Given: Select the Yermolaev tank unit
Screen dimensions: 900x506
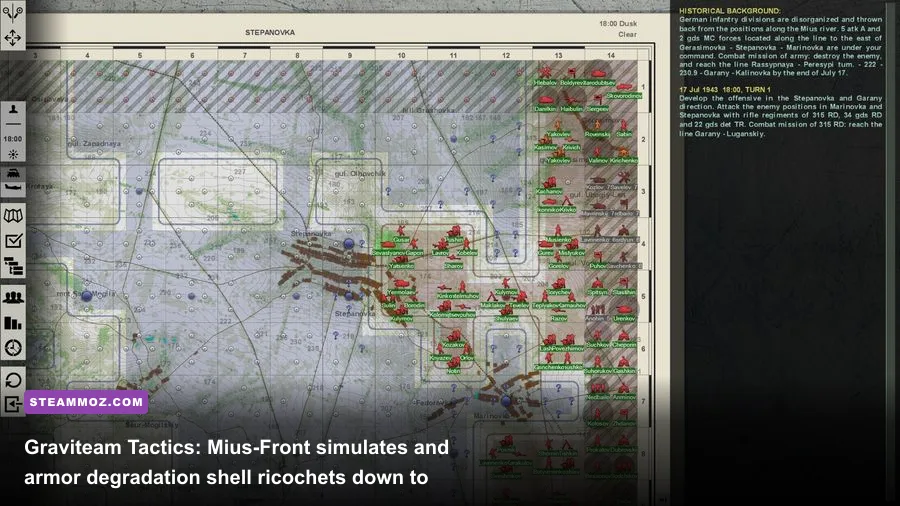Looking at the screenshot, I should point(401,286).
